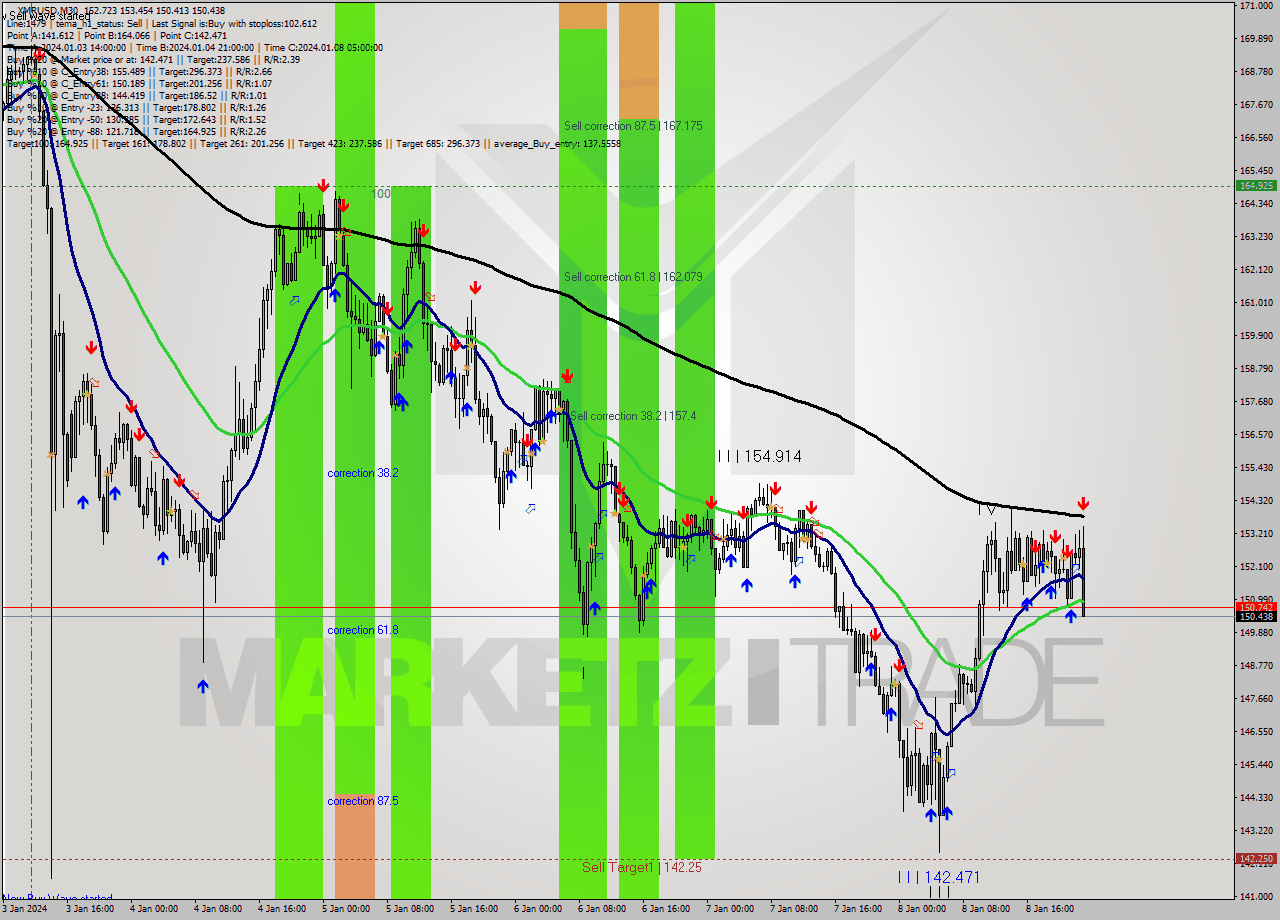
Task: Click the red 150.742 price tag
Action: (x=1256, y=607)
